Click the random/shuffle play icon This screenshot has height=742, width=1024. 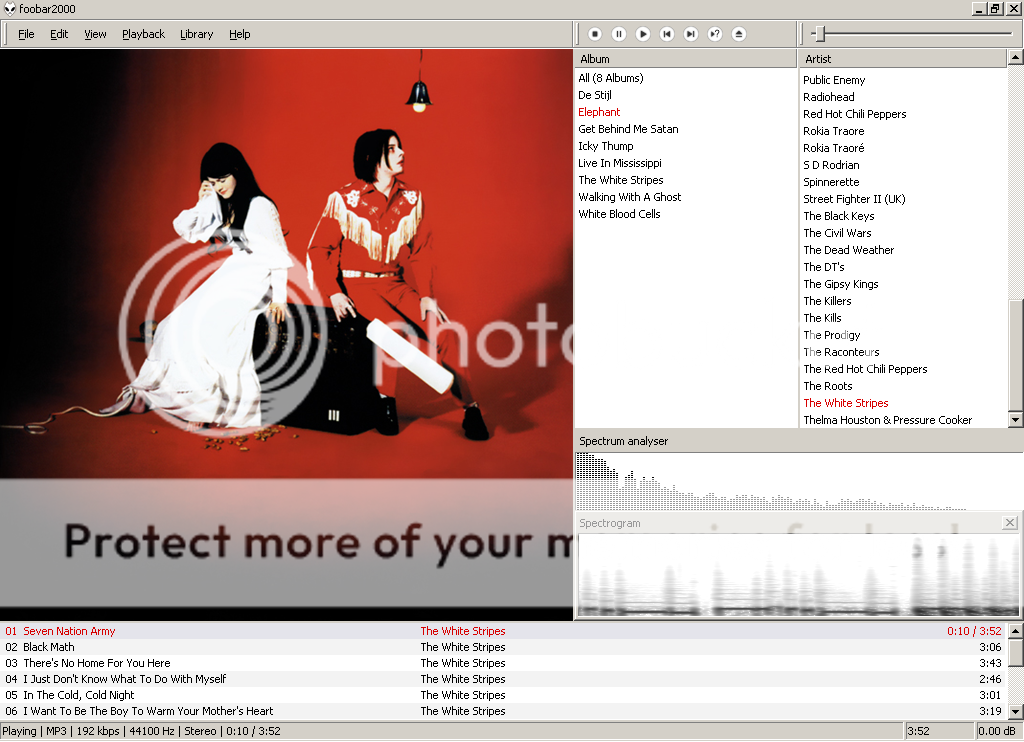pos(715,33)
